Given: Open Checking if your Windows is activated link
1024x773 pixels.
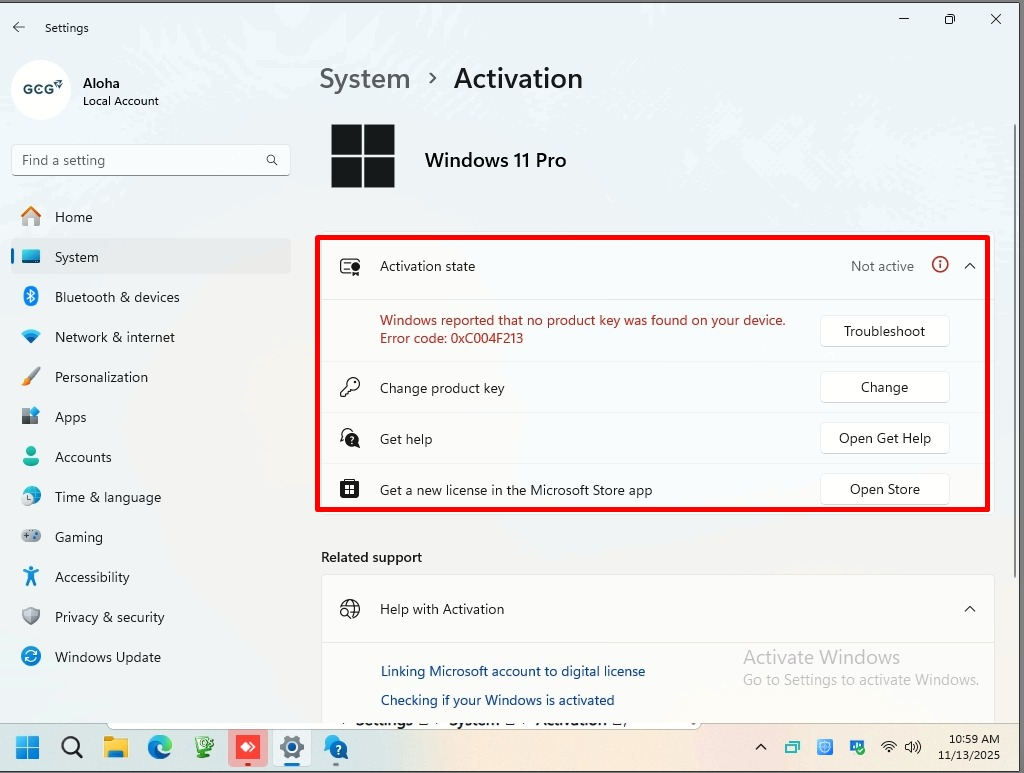Looking at the screenshot, I should point(498,700).
